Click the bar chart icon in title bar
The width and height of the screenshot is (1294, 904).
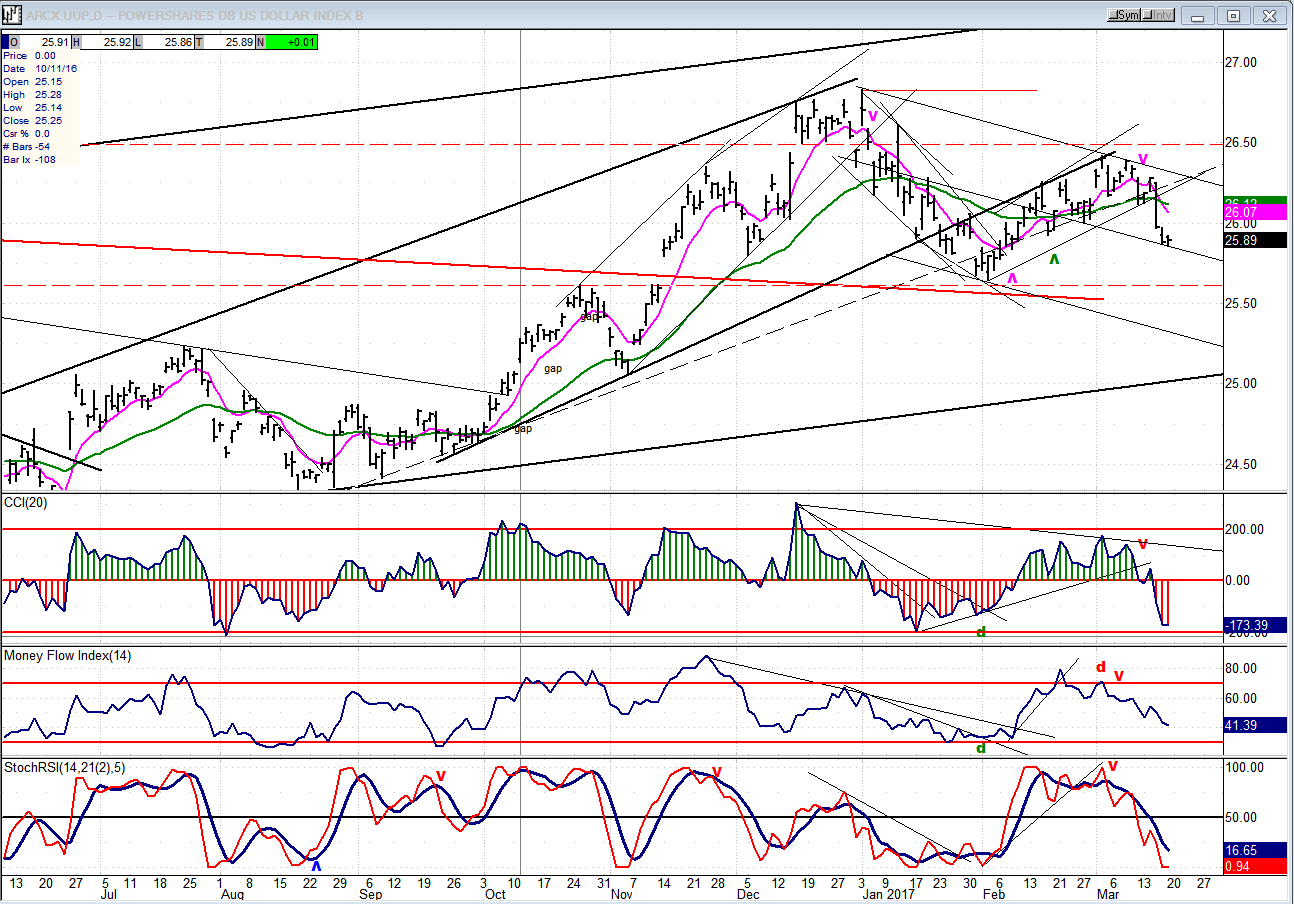point(11,15)
